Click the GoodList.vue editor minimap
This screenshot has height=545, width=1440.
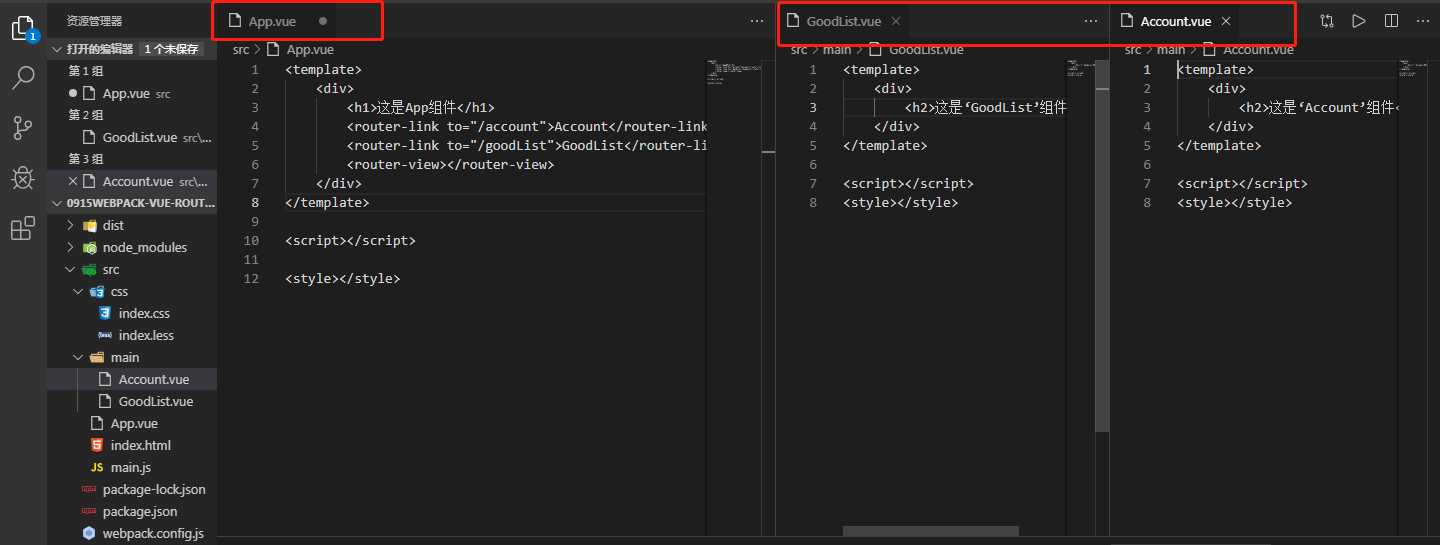pyautogui.click(x=1081, y=69)
